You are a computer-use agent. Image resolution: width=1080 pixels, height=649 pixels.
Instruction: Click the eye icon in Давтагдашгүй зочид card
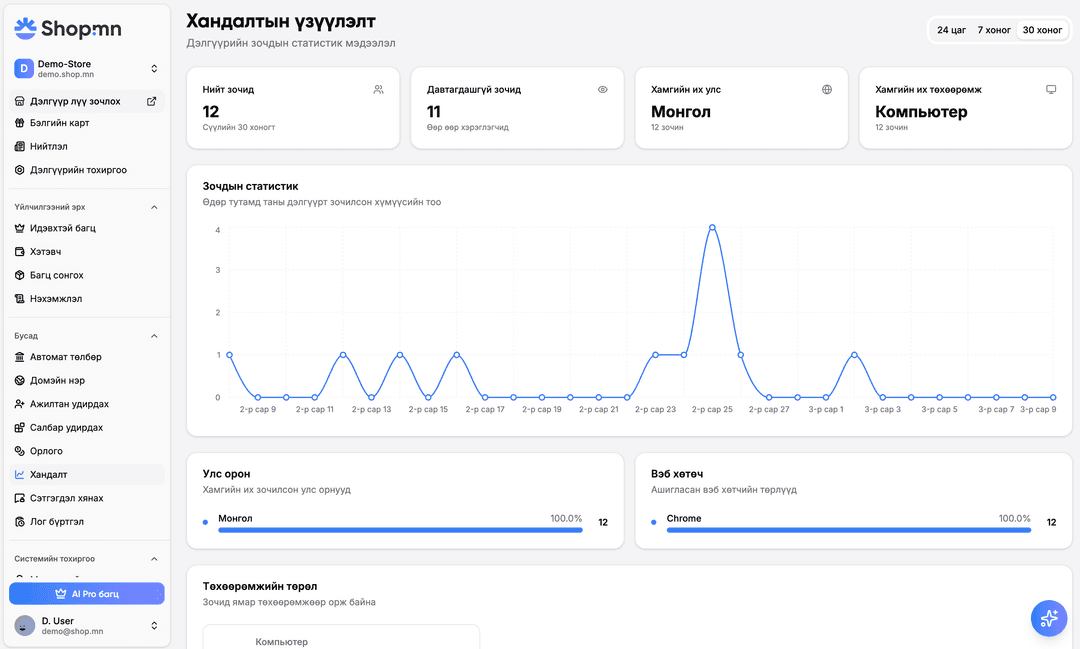(x=603, y=90)
